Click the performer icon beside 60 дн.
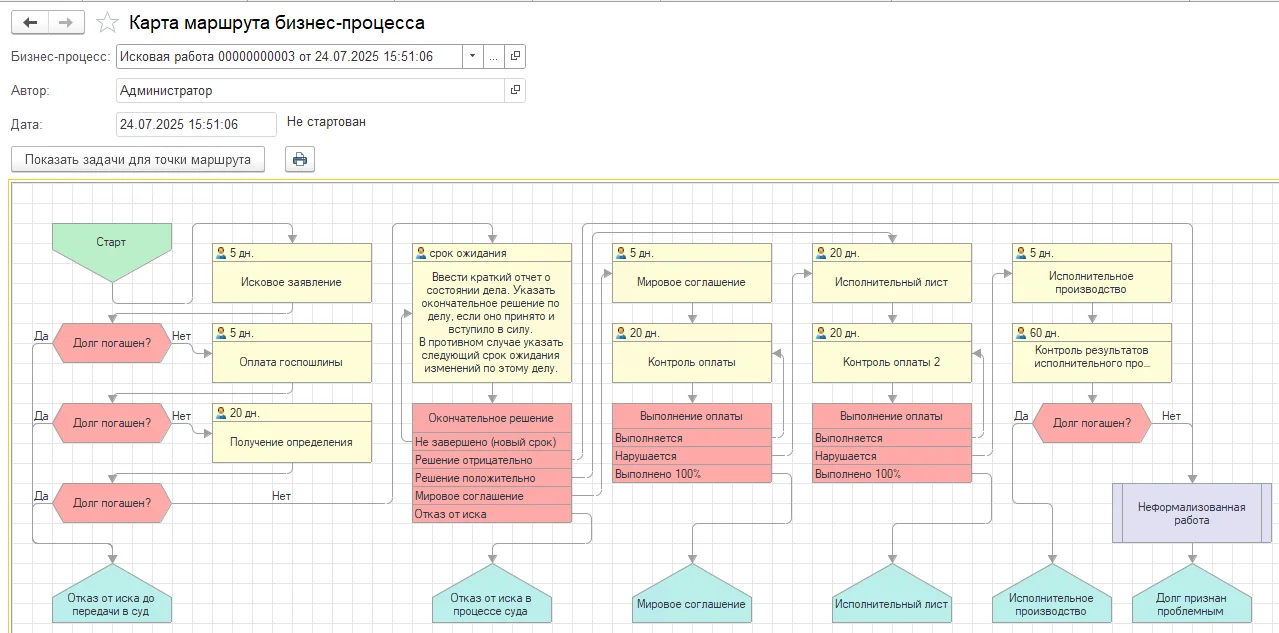1279x633 pixels. point(1021,333)
